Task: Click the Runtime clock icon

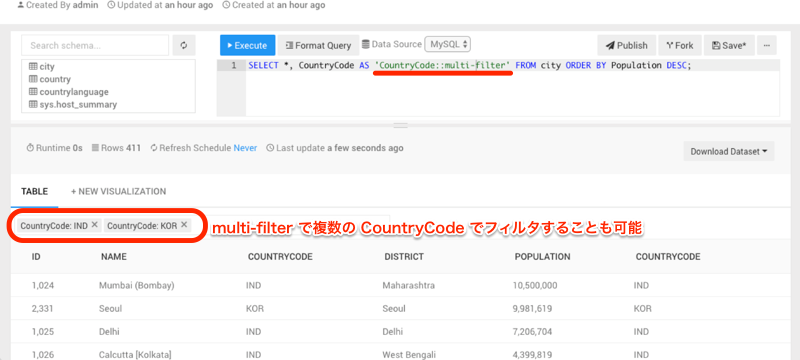Action: click(x=30, y=148)
